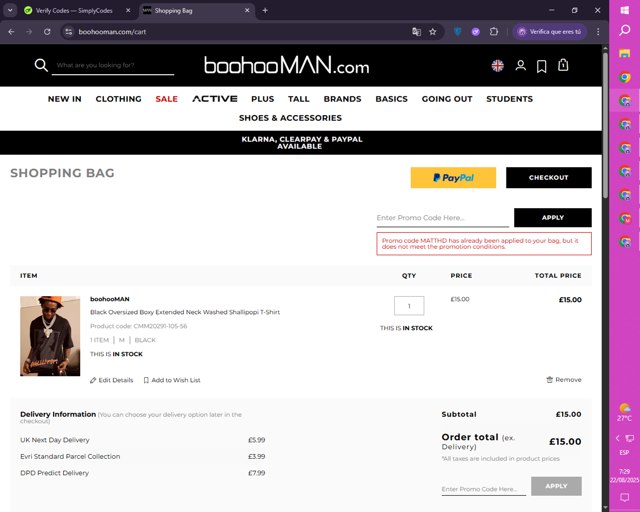Bookmark this page with the star icon
Screen dimensions: 640x512
click(433, 31)
